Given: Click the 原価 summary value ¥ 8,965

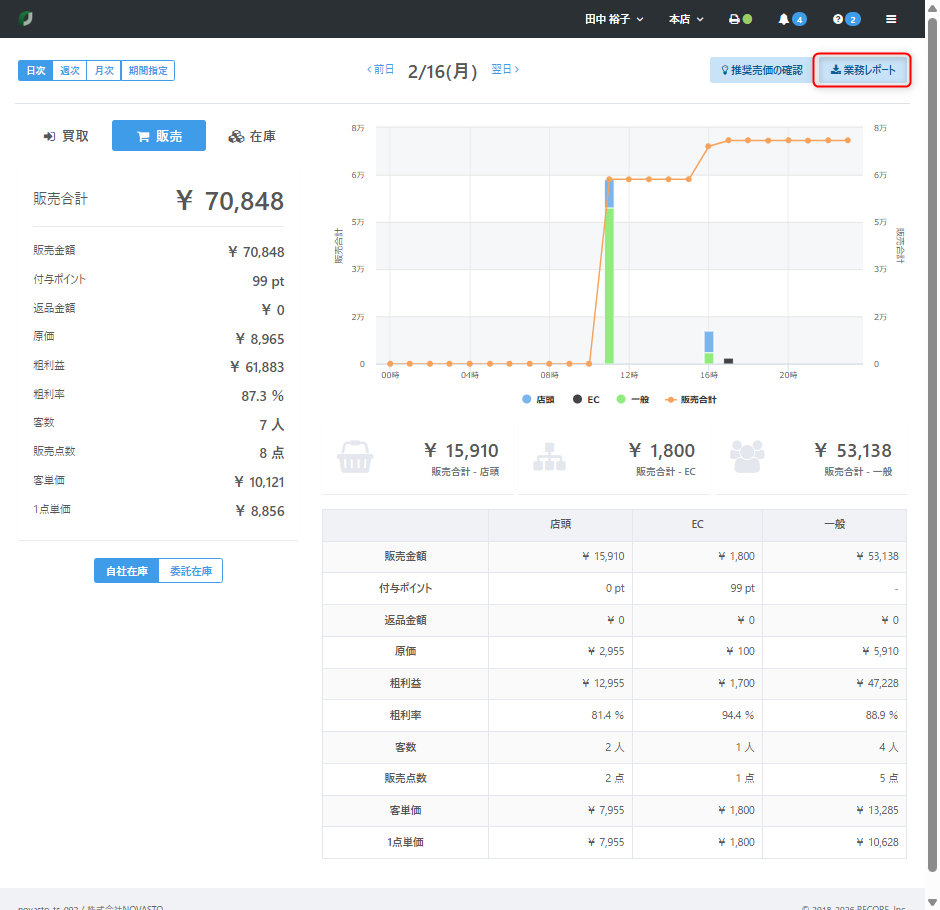Looking at the screenshot, I should (x=260, y=339).
